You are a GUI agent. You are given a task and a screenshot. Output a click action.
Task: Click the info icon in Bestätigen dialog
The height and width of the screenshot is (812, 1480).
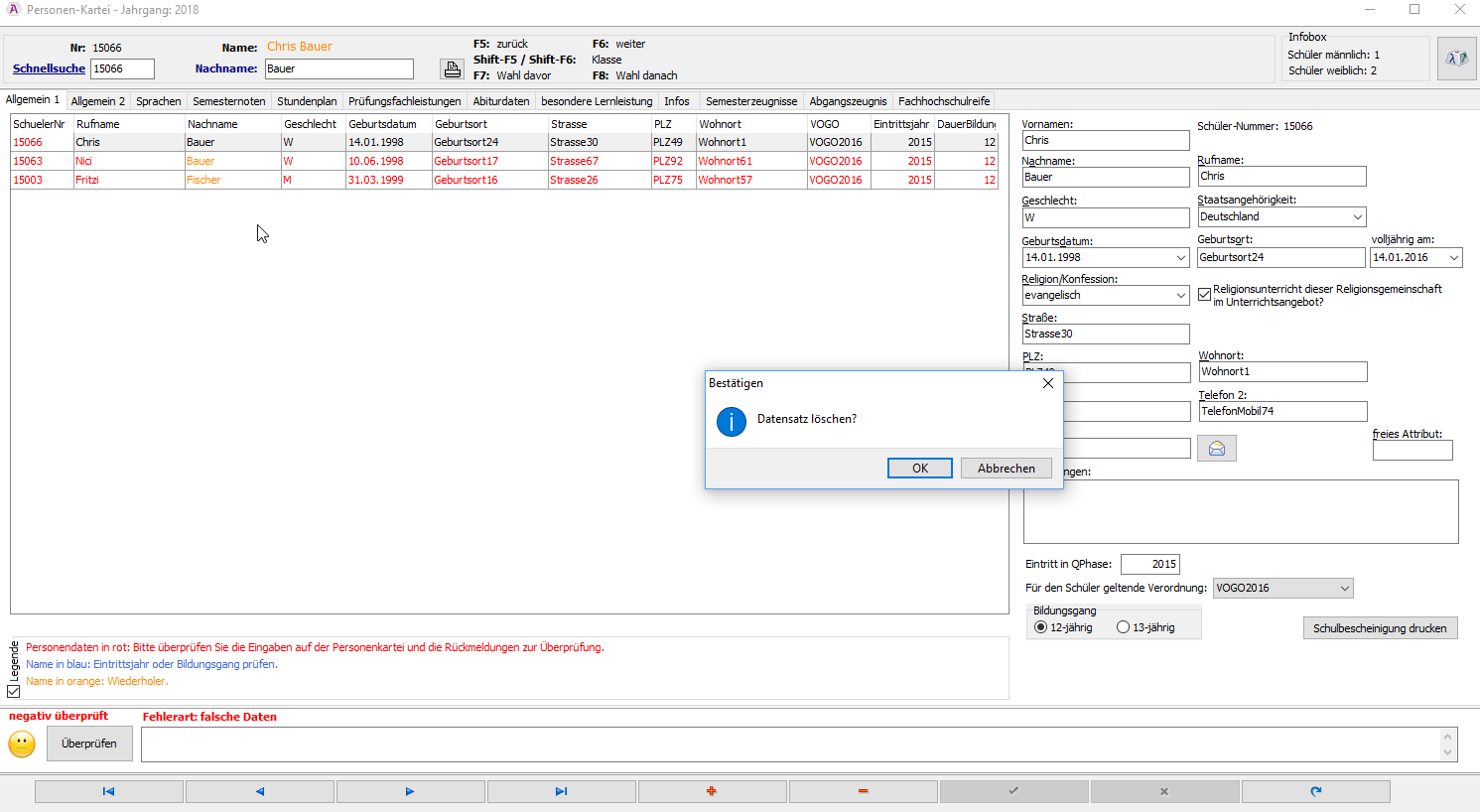coord(732,421)
